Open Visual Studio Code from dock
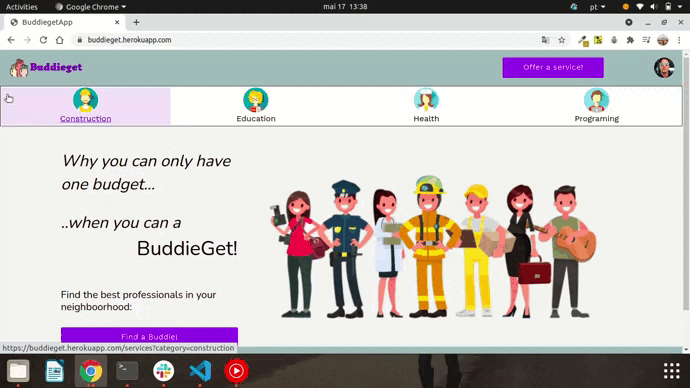 [x=200, y=371]
